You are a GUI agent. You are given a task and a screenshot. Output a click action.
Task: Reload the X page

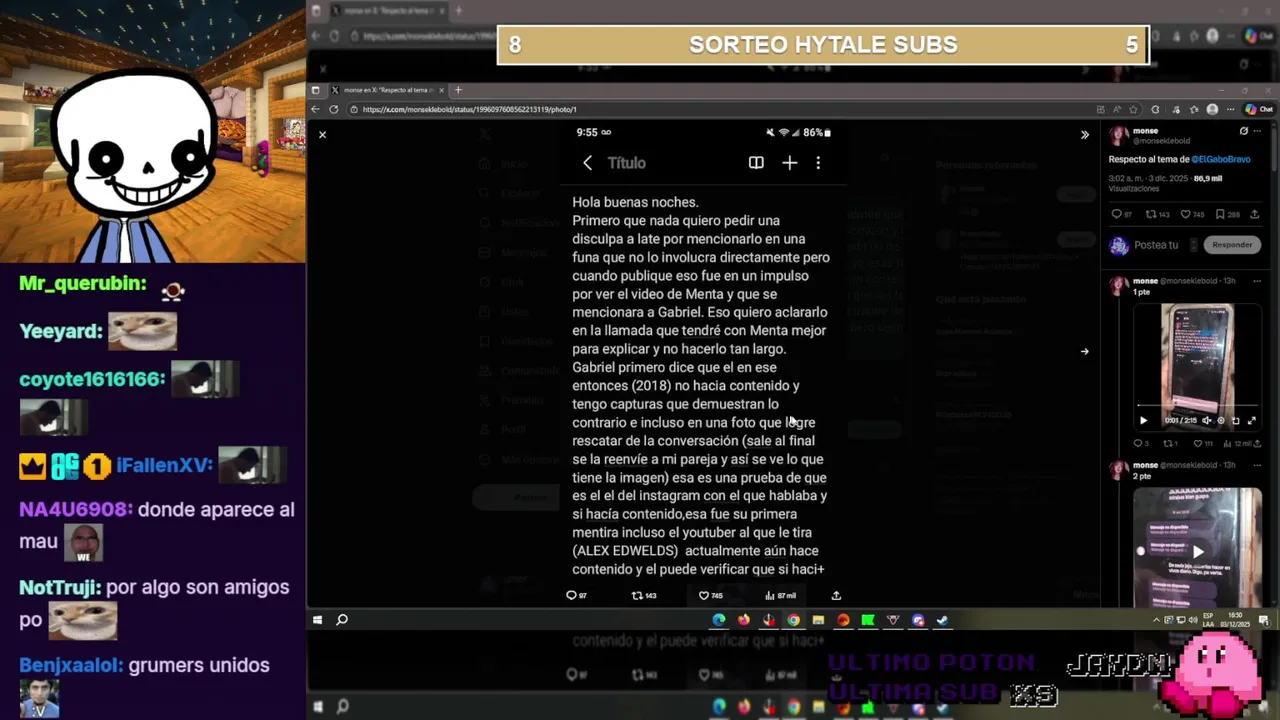pyautogui.click(x=334, y=109)
